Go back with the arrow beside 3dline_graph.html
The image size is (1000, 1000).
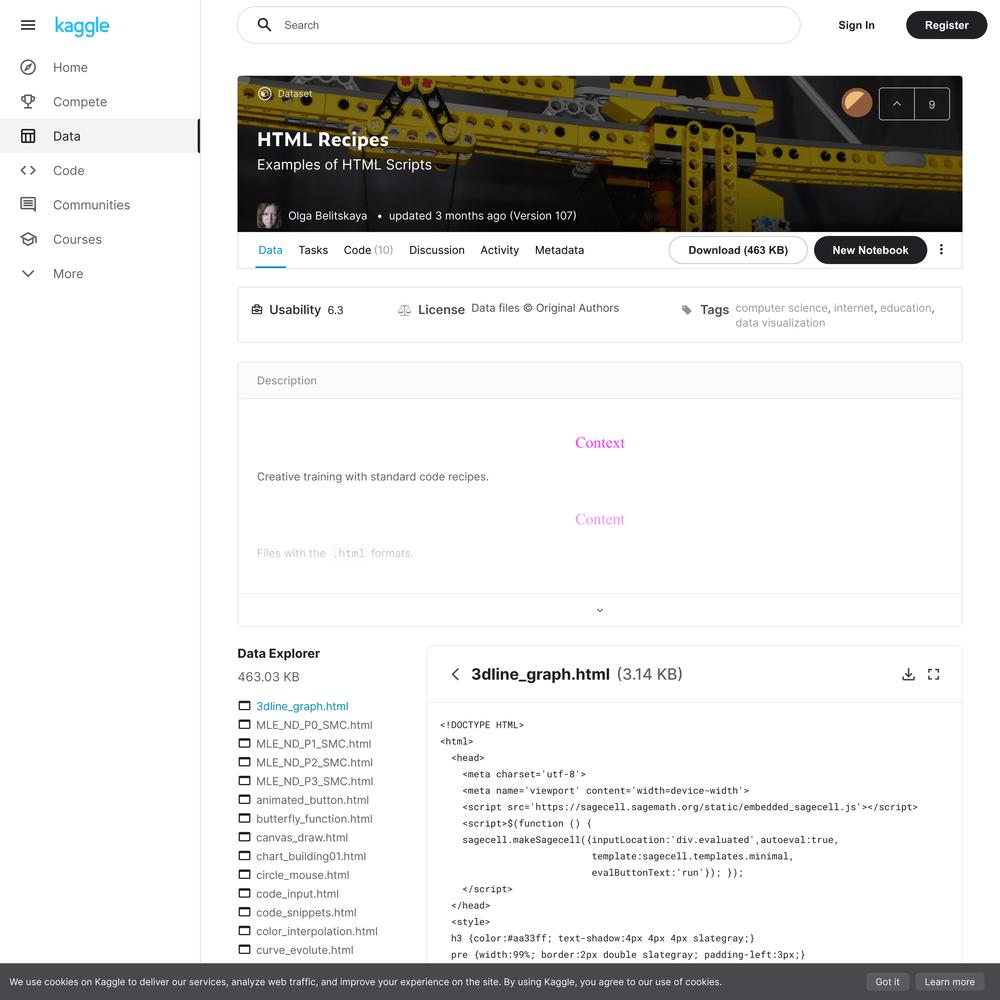click(x=455, y=674)
